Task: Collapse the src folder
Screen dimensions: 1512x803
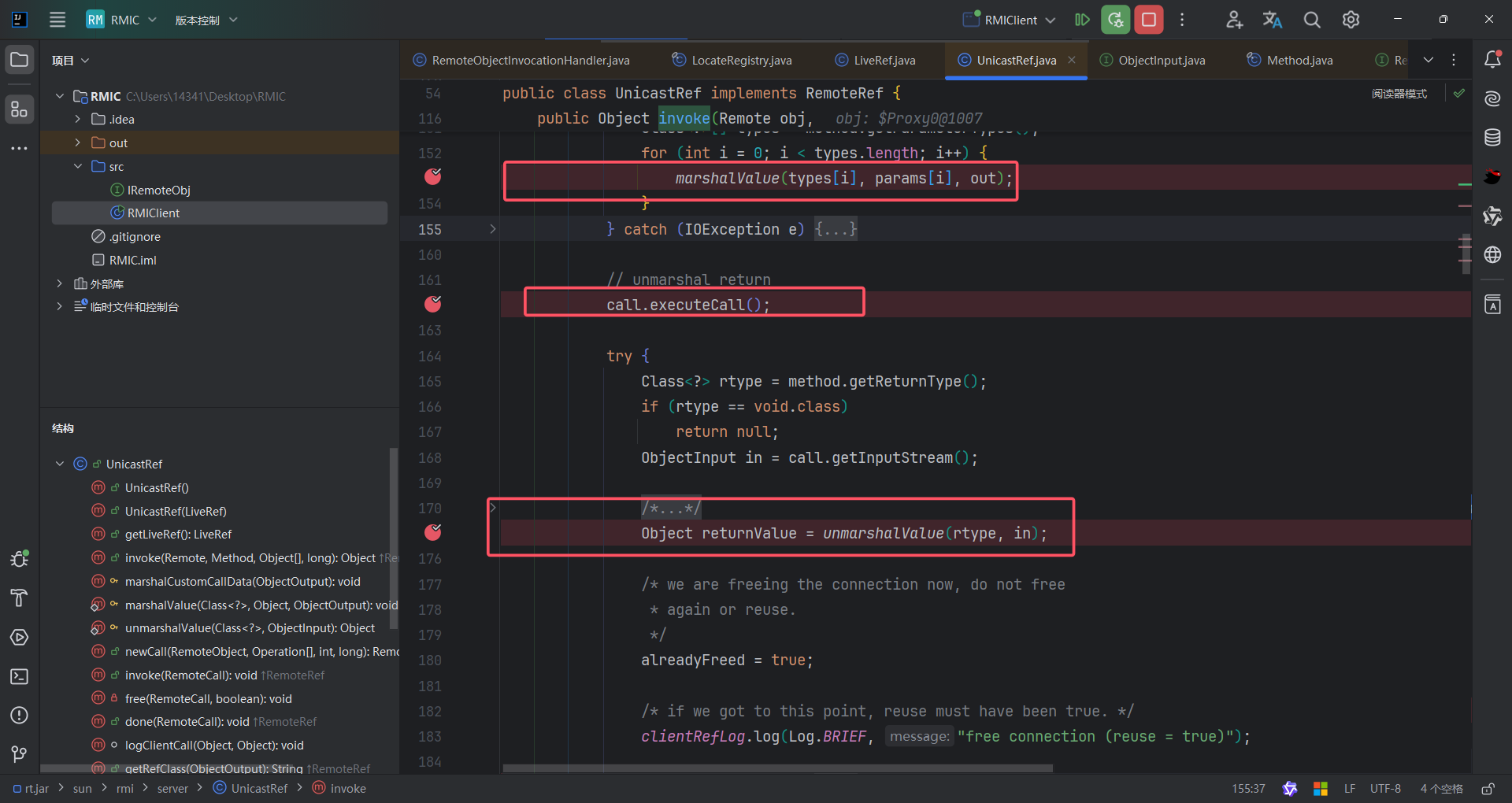Action: [x=77, y=166]
